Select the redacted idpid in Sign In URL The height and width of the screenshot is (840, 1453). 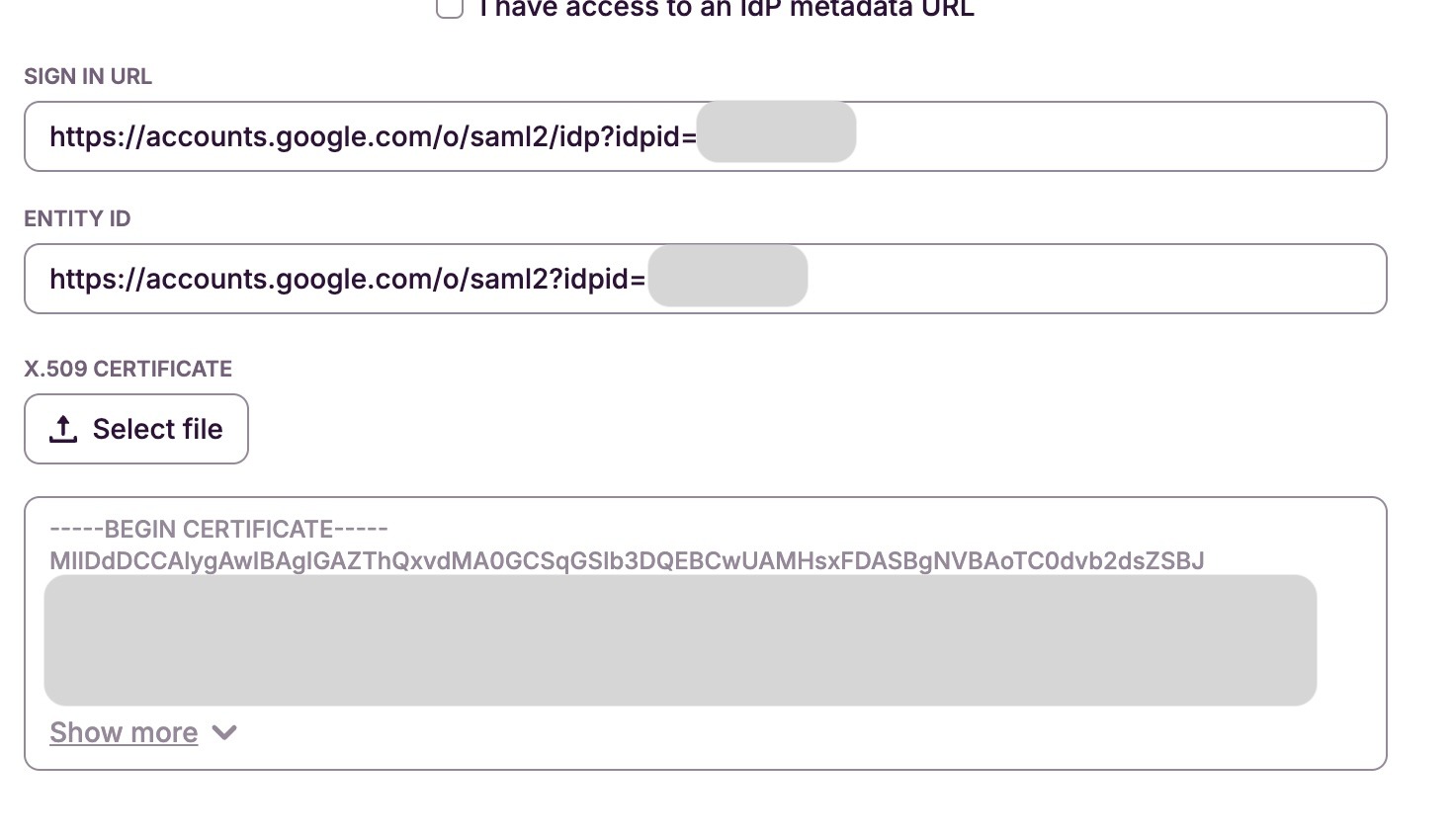(776, 131)
